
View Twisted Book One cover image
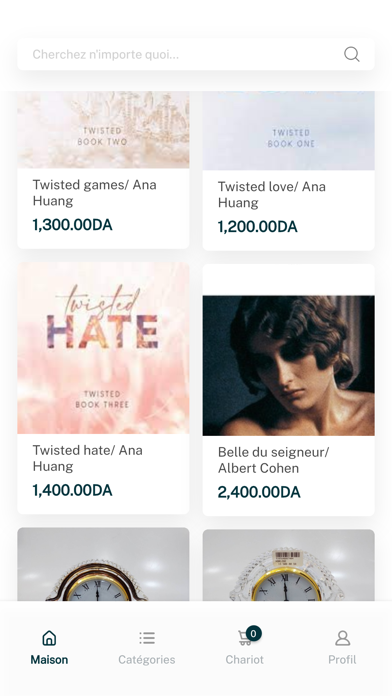[289, 130]
